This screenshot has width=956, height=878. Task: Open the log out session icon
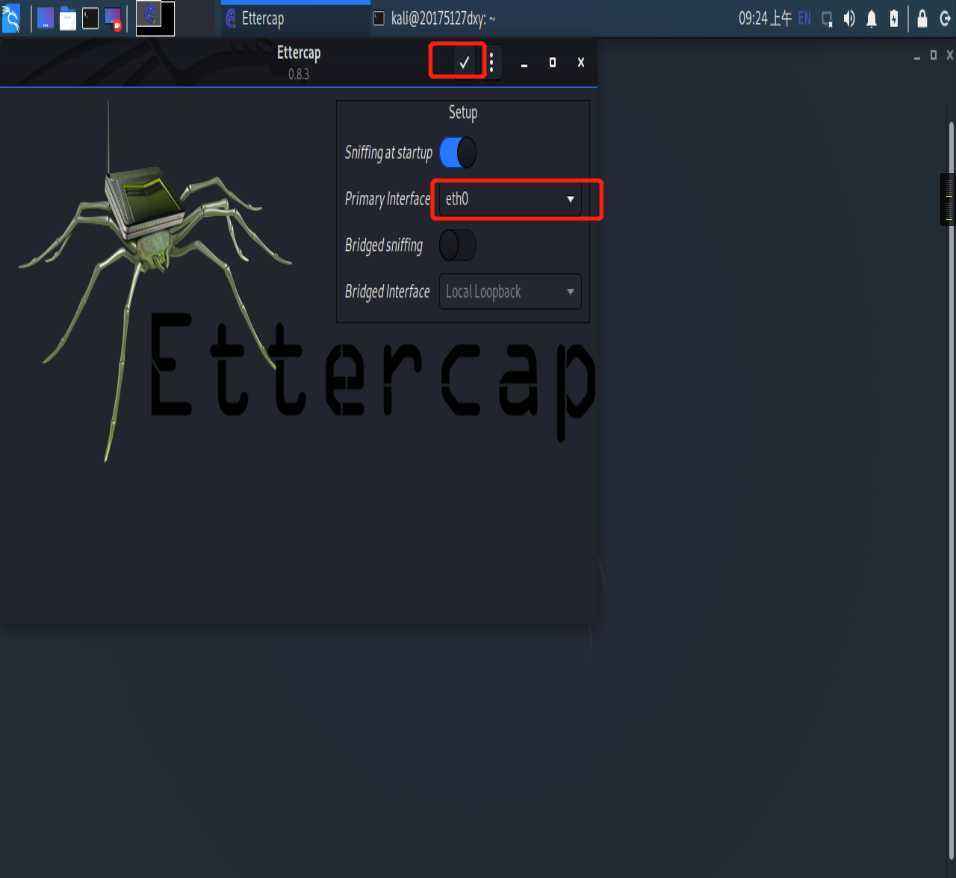point(944,19)
